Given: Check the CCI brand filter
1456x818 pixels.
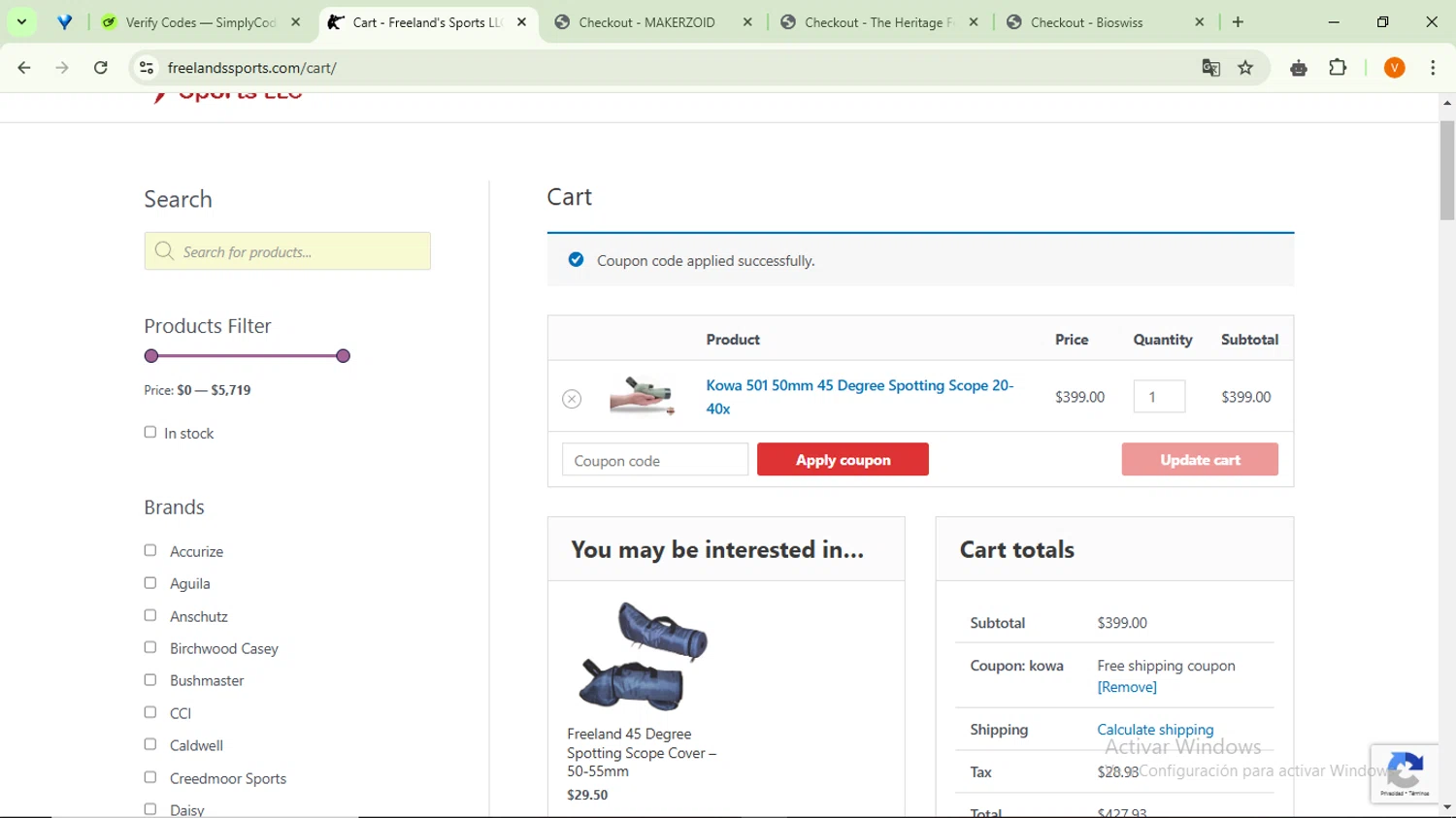Looking at the screenshot, I should point(150,712).
